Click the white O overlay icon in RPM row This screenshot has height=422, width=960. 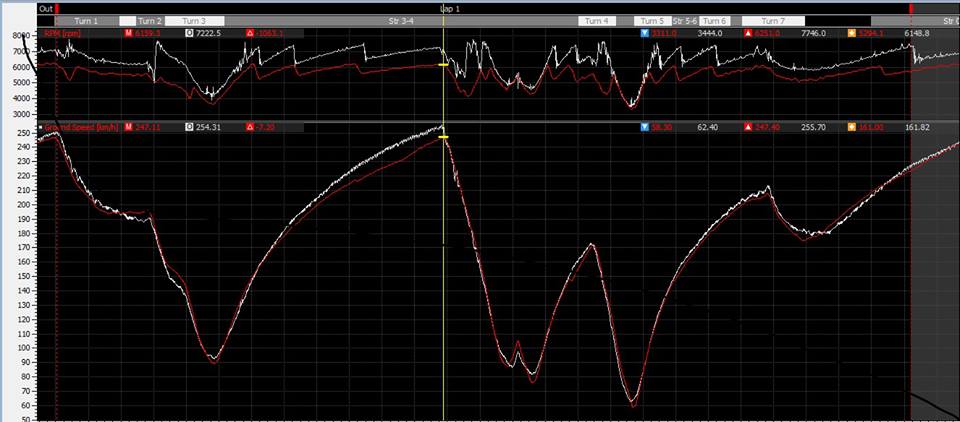click(x=189, y=33)
